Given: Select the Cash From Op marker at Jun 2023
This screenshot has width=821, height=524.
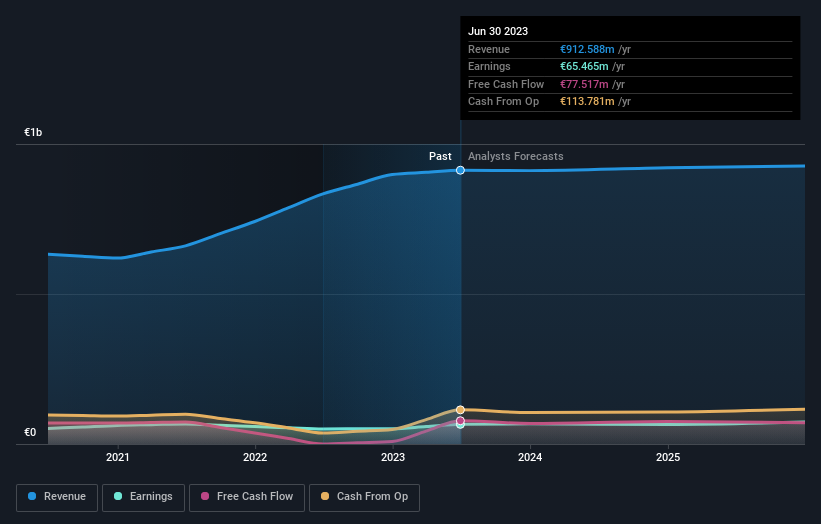Looking at the screenshot, I should [x=460, y=410].
